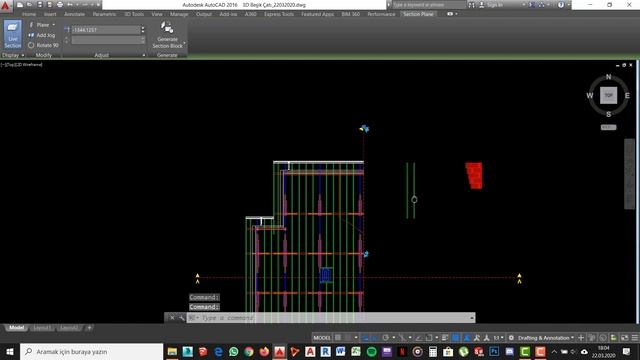Open Drafting & Annotation workspace dropdown
This screenshot has height=360, width=640.
coord(546,338)
